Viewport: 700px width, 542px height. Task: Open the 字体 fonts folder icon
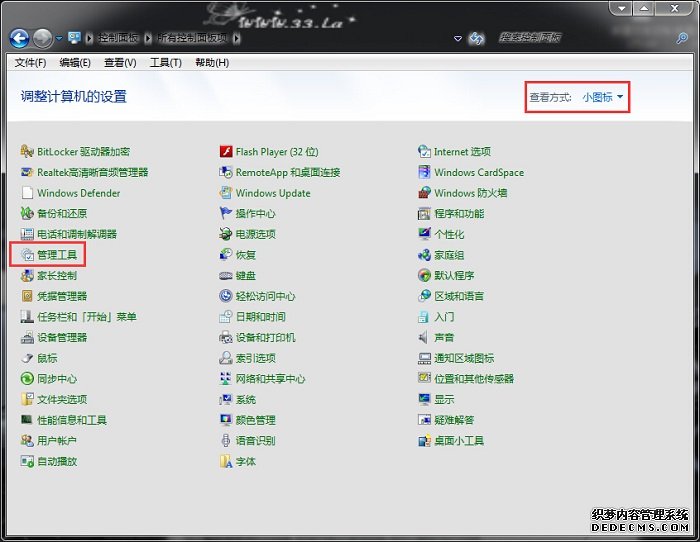[x=226, y=461]
